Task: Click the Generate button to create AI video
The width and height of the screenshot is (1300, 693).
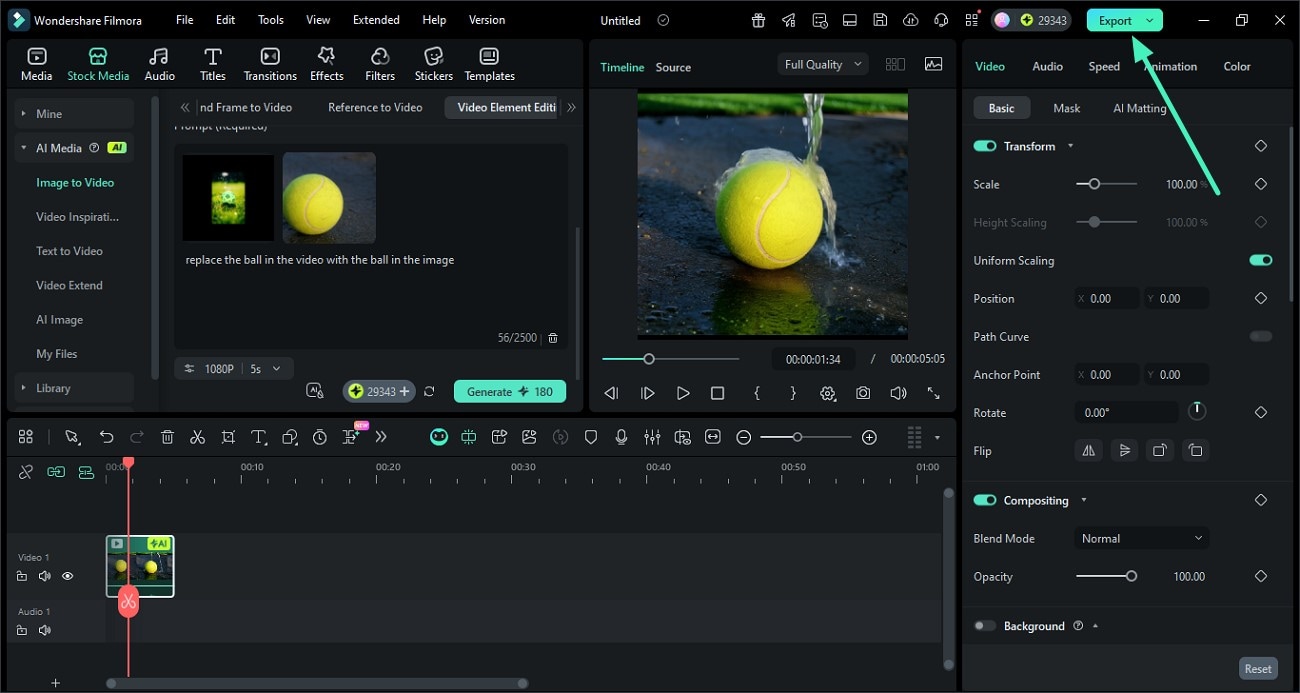Action: (x=510, y=391)
